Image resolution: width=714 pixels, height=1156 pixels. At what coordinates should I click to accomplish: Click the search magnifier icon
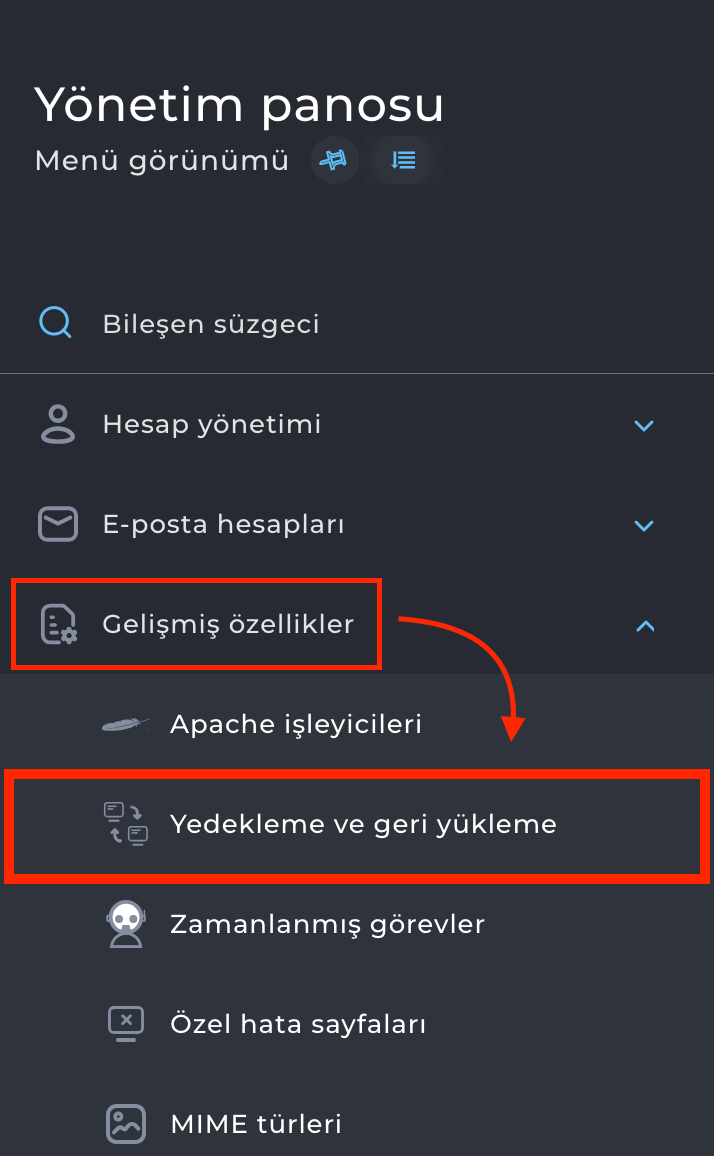click(55, 323)
